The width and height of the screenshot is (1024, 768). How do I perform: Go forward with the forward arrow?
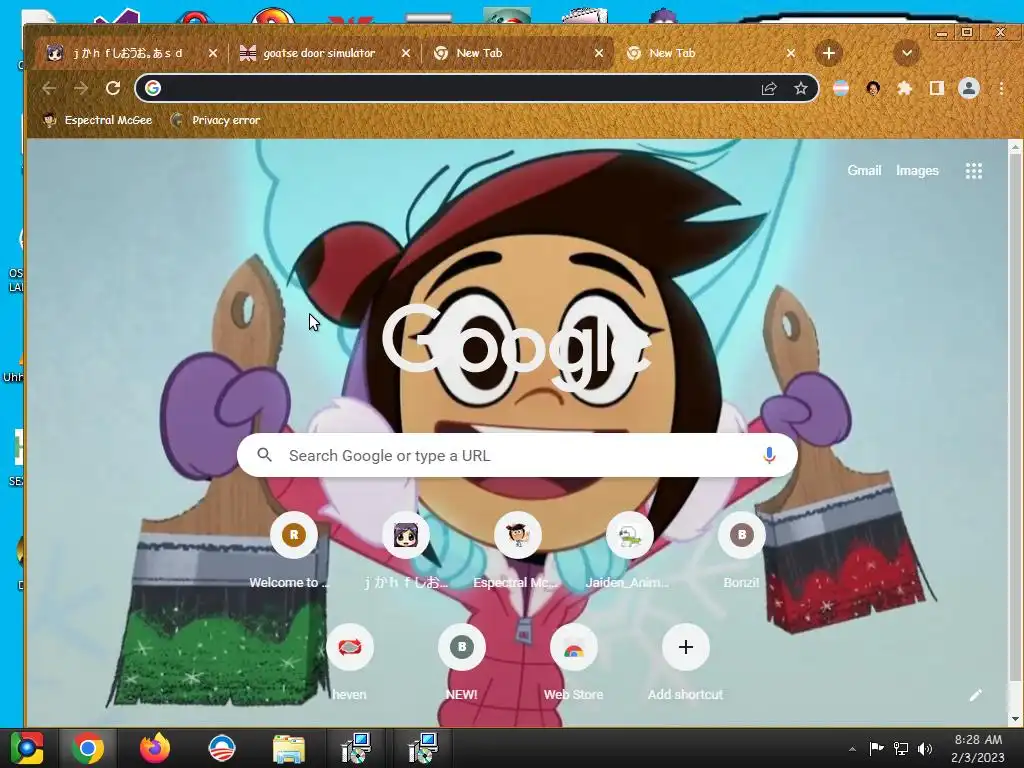(x=81, y=88)
